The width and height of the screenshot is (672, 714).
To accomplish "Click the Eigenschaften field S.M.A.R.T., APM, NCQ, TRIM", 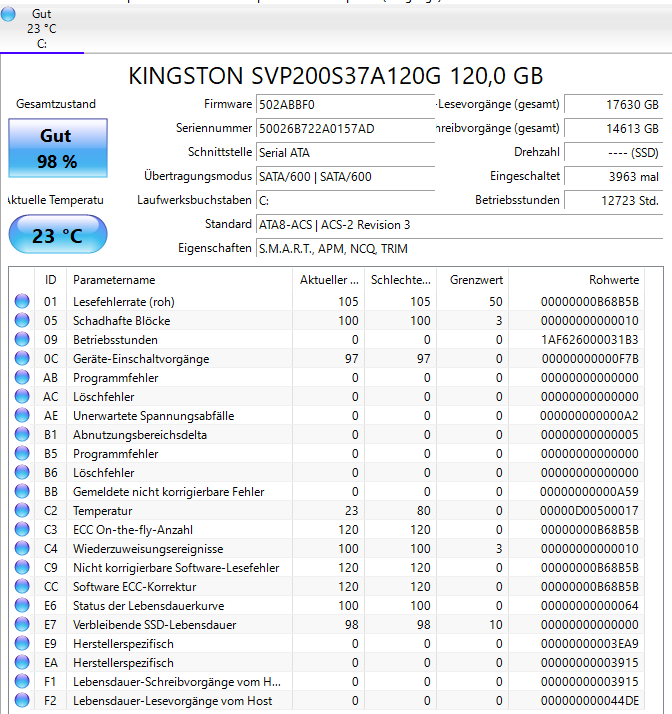I will [x=459, y=249].
